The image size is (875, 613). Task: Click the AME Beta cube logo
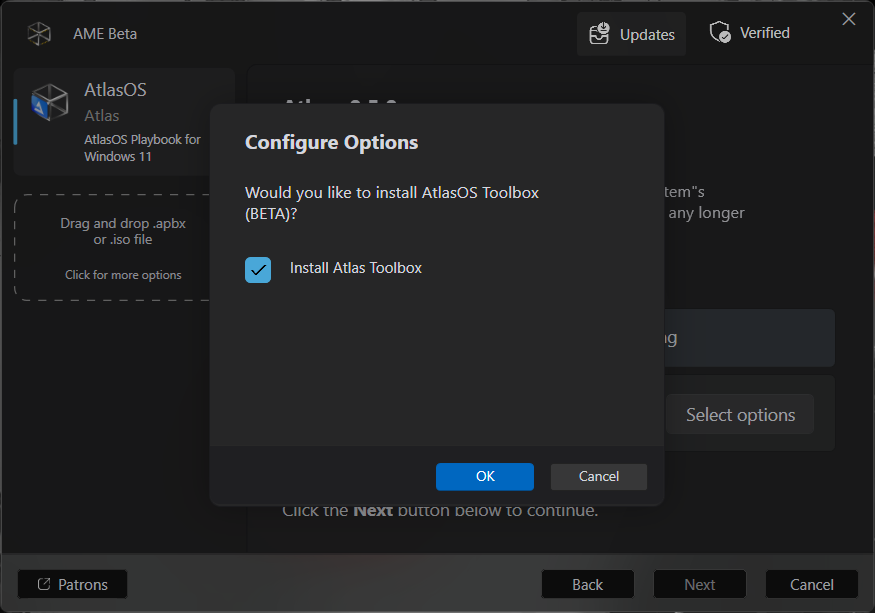[x=39, y=34]
